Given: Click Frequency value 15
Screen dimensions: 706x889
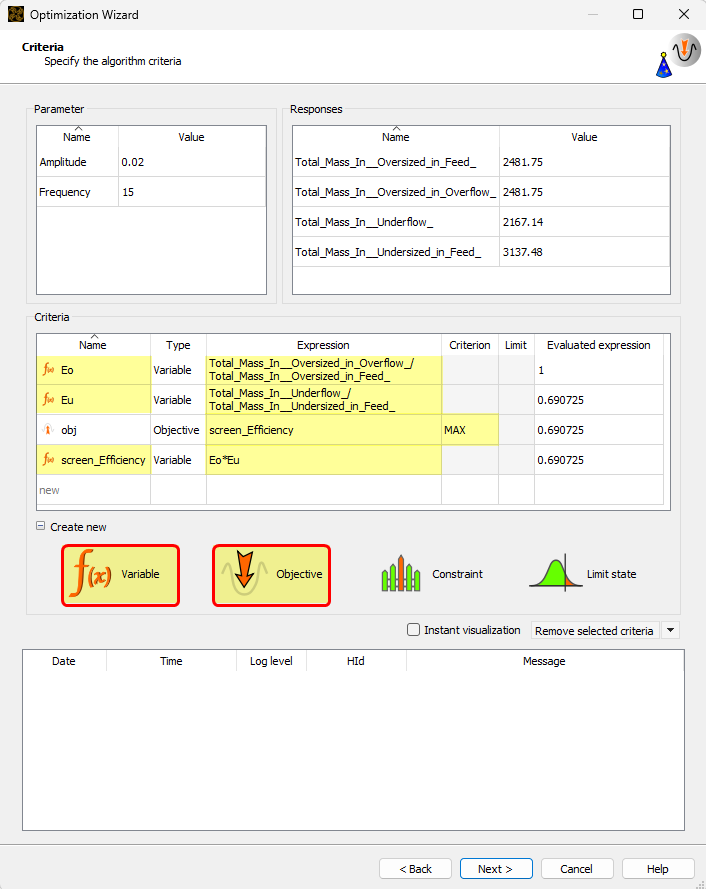Looking at the screenshot, I should [x=192, y=192].
